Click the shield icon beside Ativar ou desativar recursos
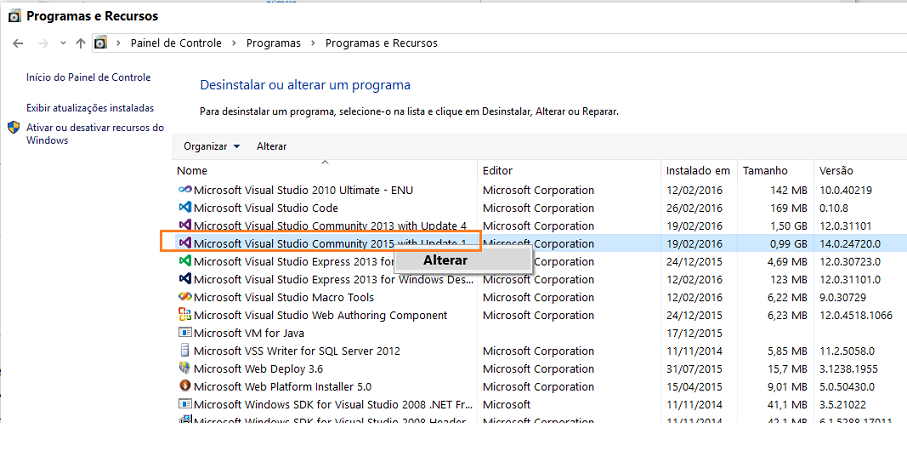This screenshot has height=468, width=907. [14, 128]
